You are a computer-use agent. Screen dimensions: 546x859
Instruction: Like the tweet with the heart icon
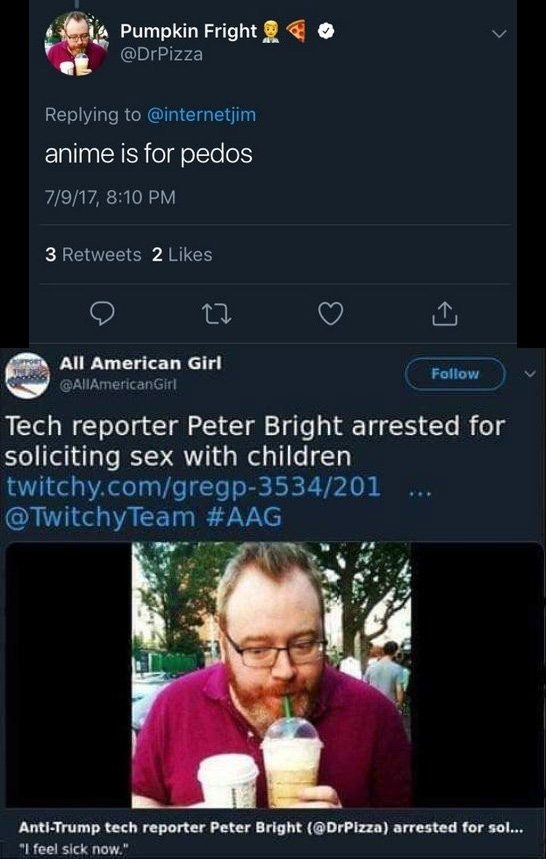(331, 314)
